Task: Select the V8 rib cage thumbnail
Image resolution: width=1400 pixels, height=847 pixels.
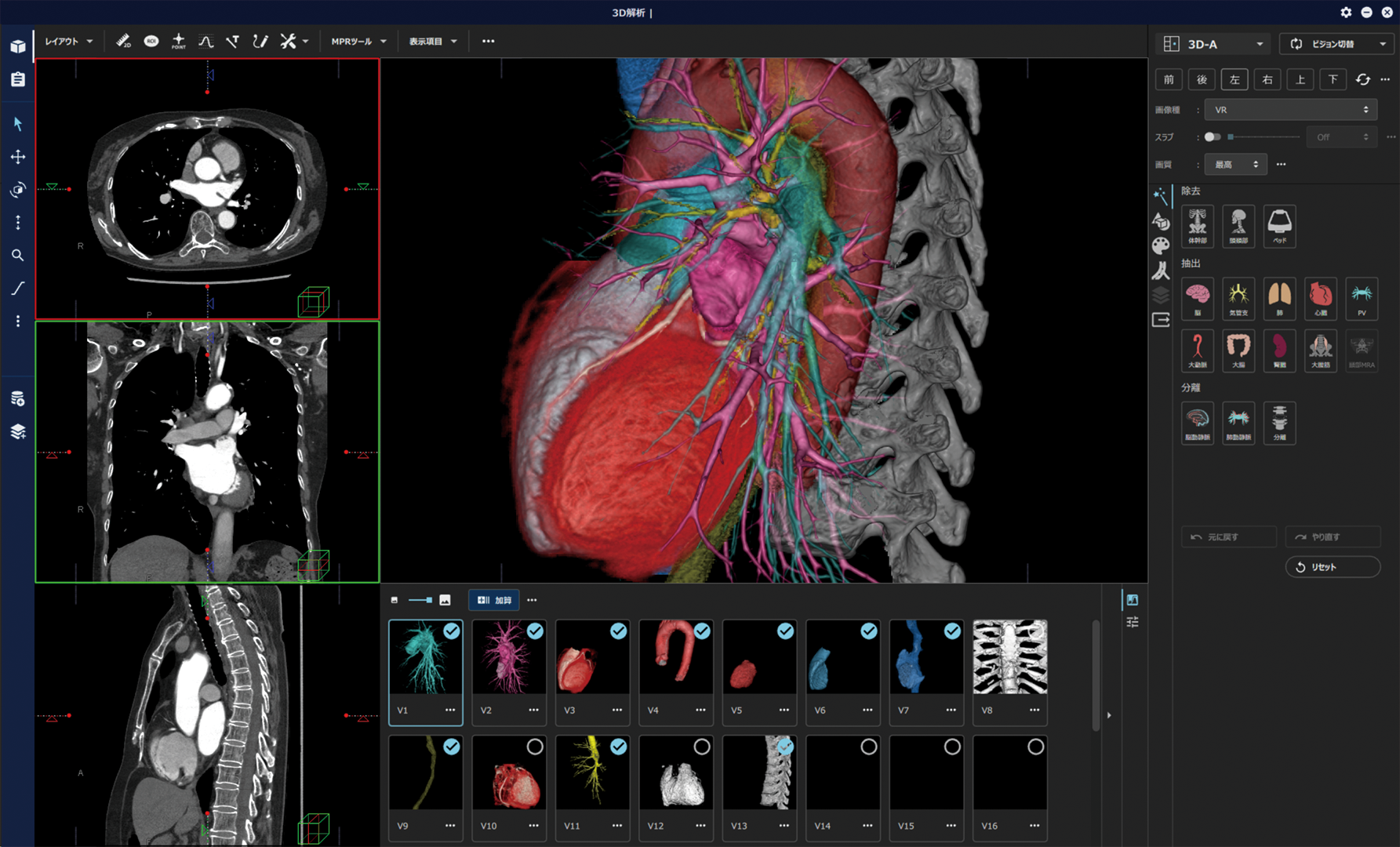Action: pyautogui.click(x=1009, y=657)
